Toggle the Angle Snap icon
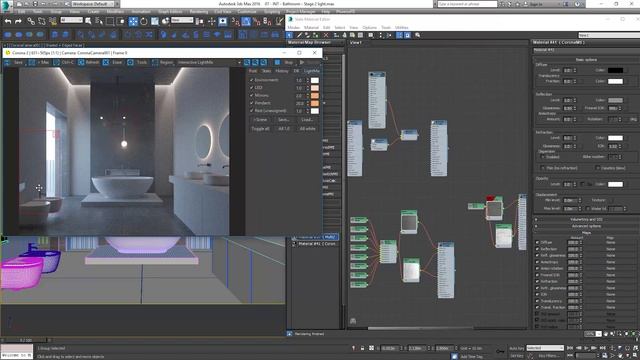The image size is (640, 360). coord(246,21)
